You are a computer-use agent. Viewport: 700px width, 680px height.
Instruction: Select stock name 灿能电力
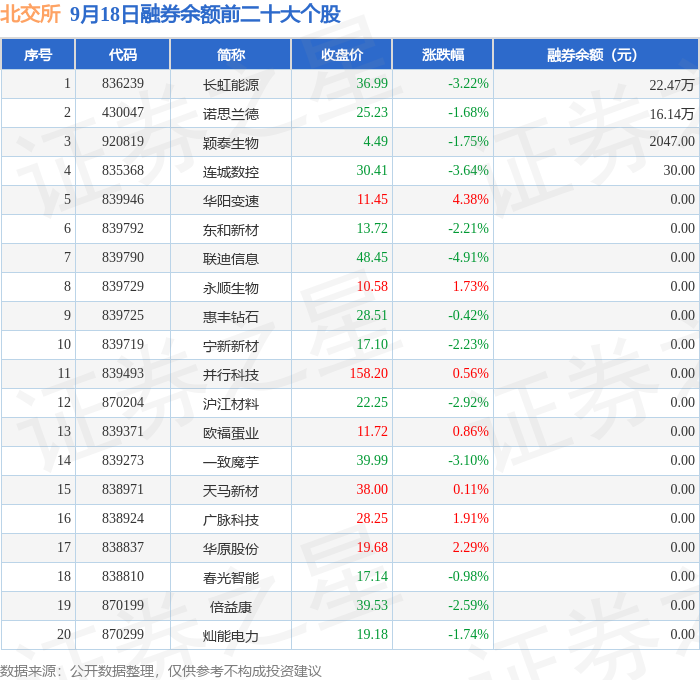click(x=231, y=636)
